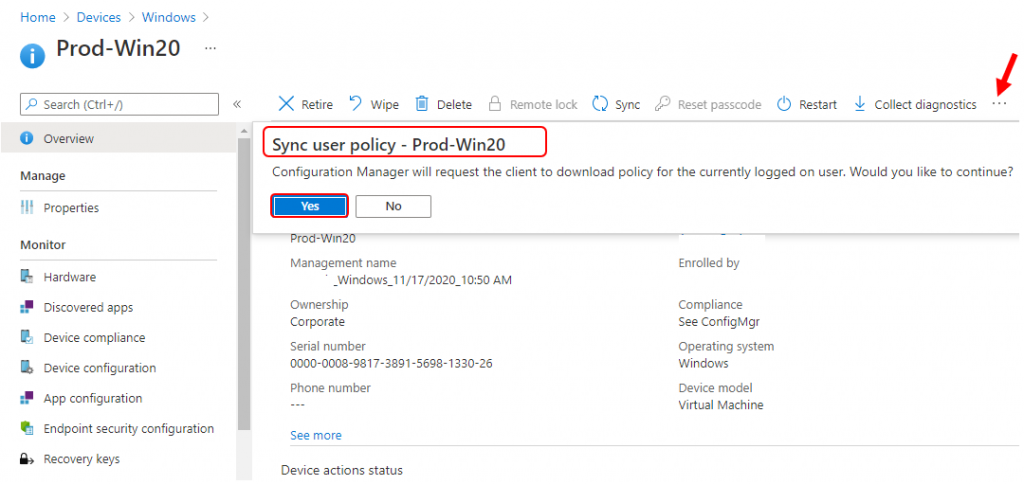
Task: Click the App configuration icon
Action: (27, 398)
